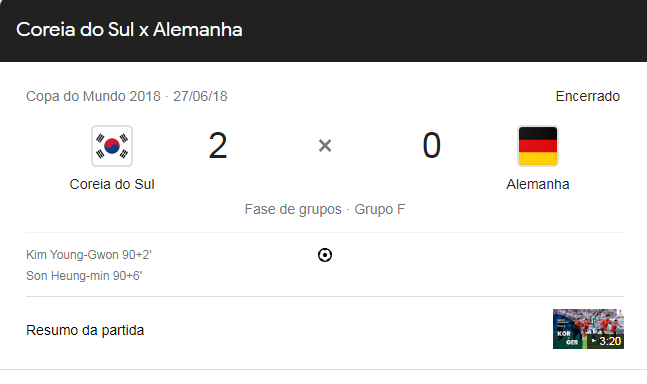Image resolution: width=647 pixels, height=384 pixels.
Task: Click the KOR GER label on thumbnail
Action: (x=567, y=337)
